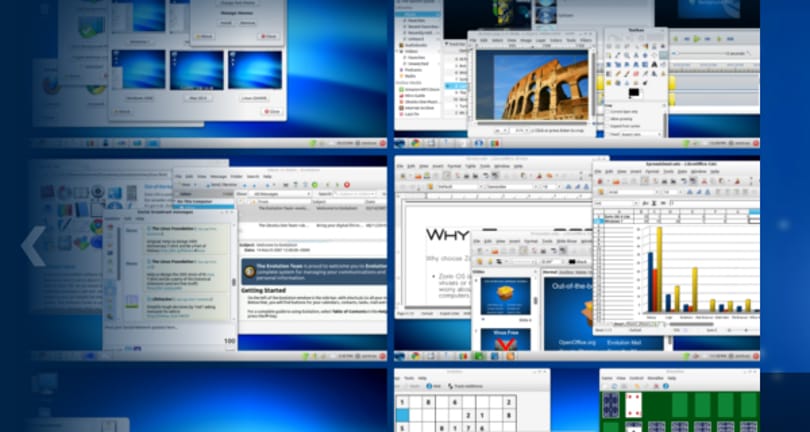The width and height of the screenshot is (810, 432).
Task: Deal from the face-down stock pile in Solitaire
Action: [611, 405]
